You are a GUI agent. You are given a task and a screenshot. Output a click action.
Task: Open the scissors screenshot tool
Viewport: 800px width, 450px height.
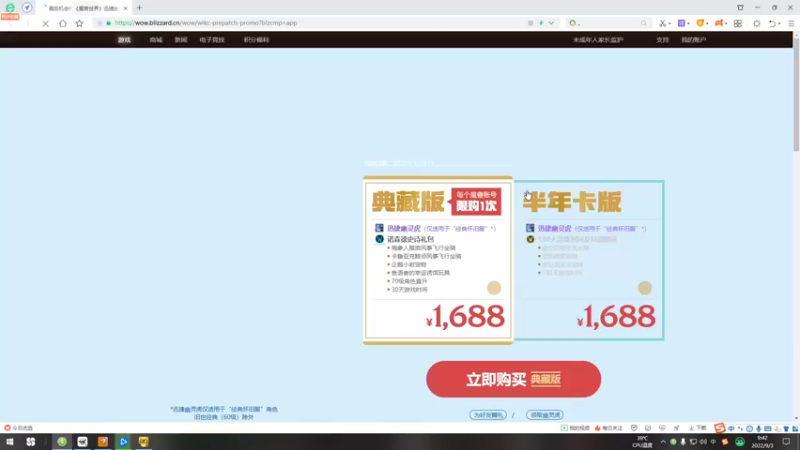(662, 23)
